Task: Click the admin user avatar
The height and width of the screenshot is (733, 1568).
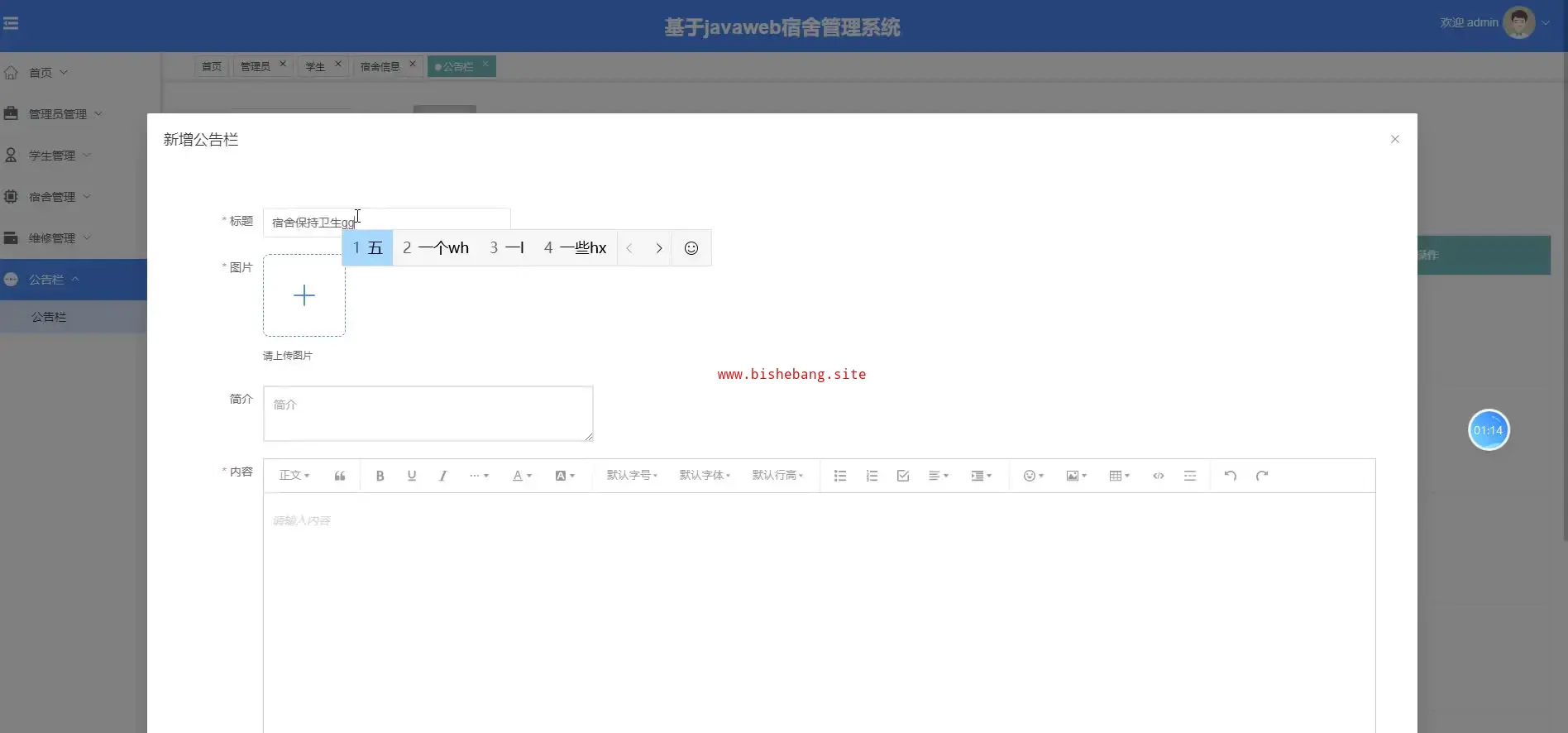Action: 1518,22
